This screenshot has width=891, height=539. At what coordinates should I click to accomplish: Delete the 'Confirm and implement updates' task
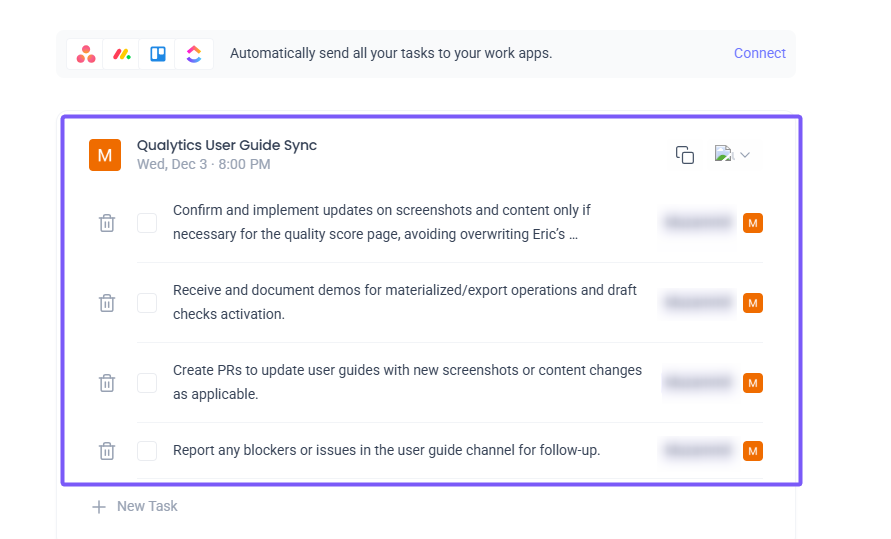coord(107,223)
